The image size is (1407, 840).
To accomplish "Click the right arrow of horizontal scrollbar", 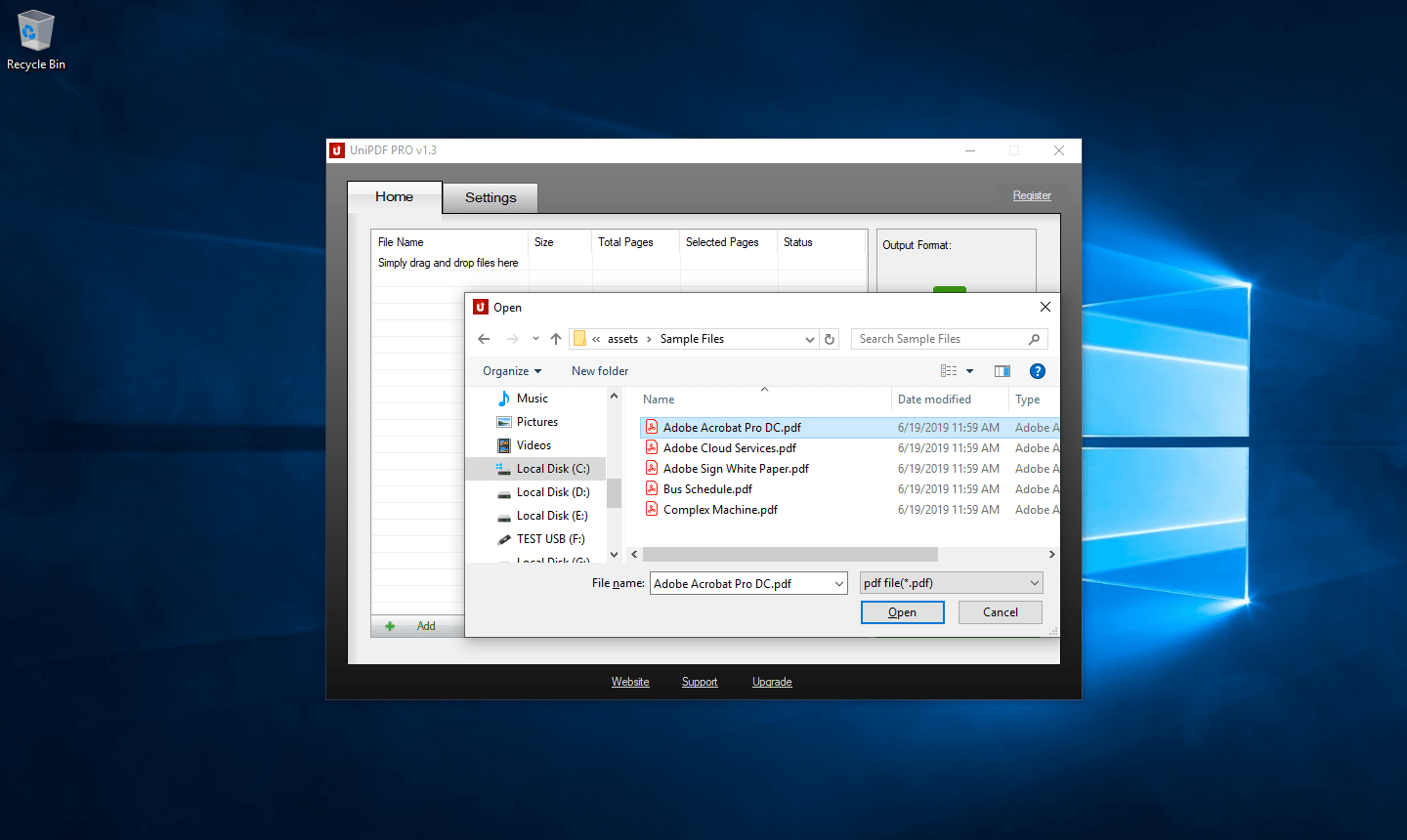I will pos(1051,554).
